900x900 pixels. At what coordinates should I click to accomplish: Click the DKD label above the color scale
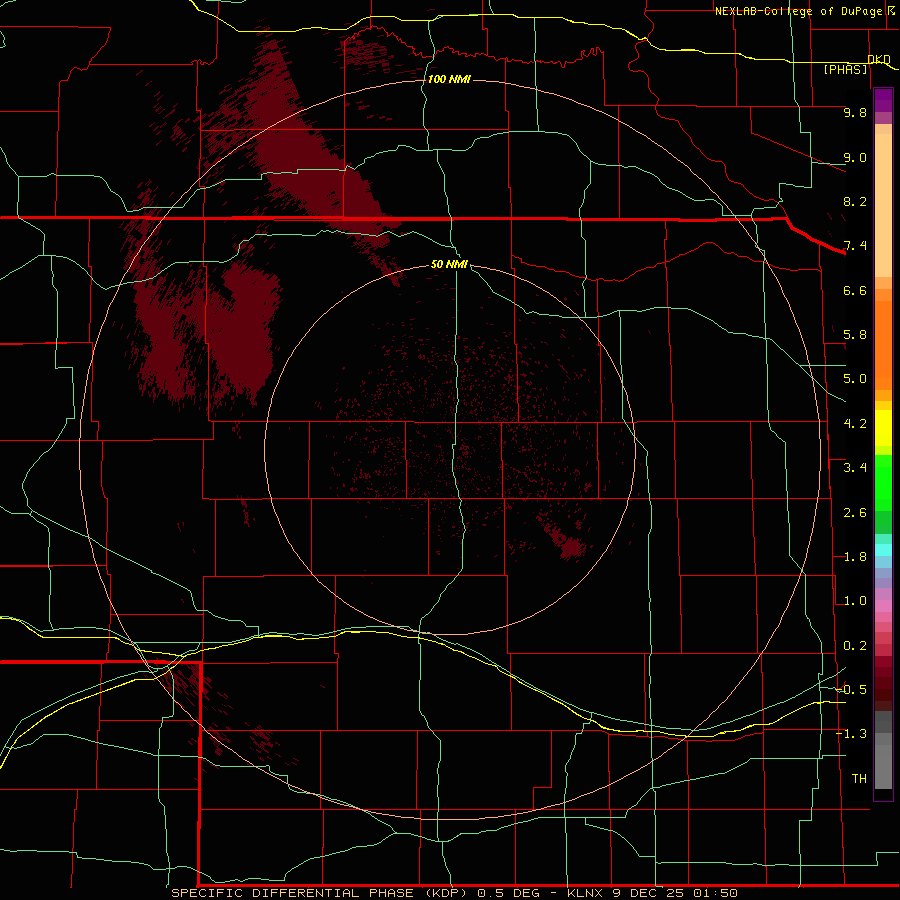(879, 59)
